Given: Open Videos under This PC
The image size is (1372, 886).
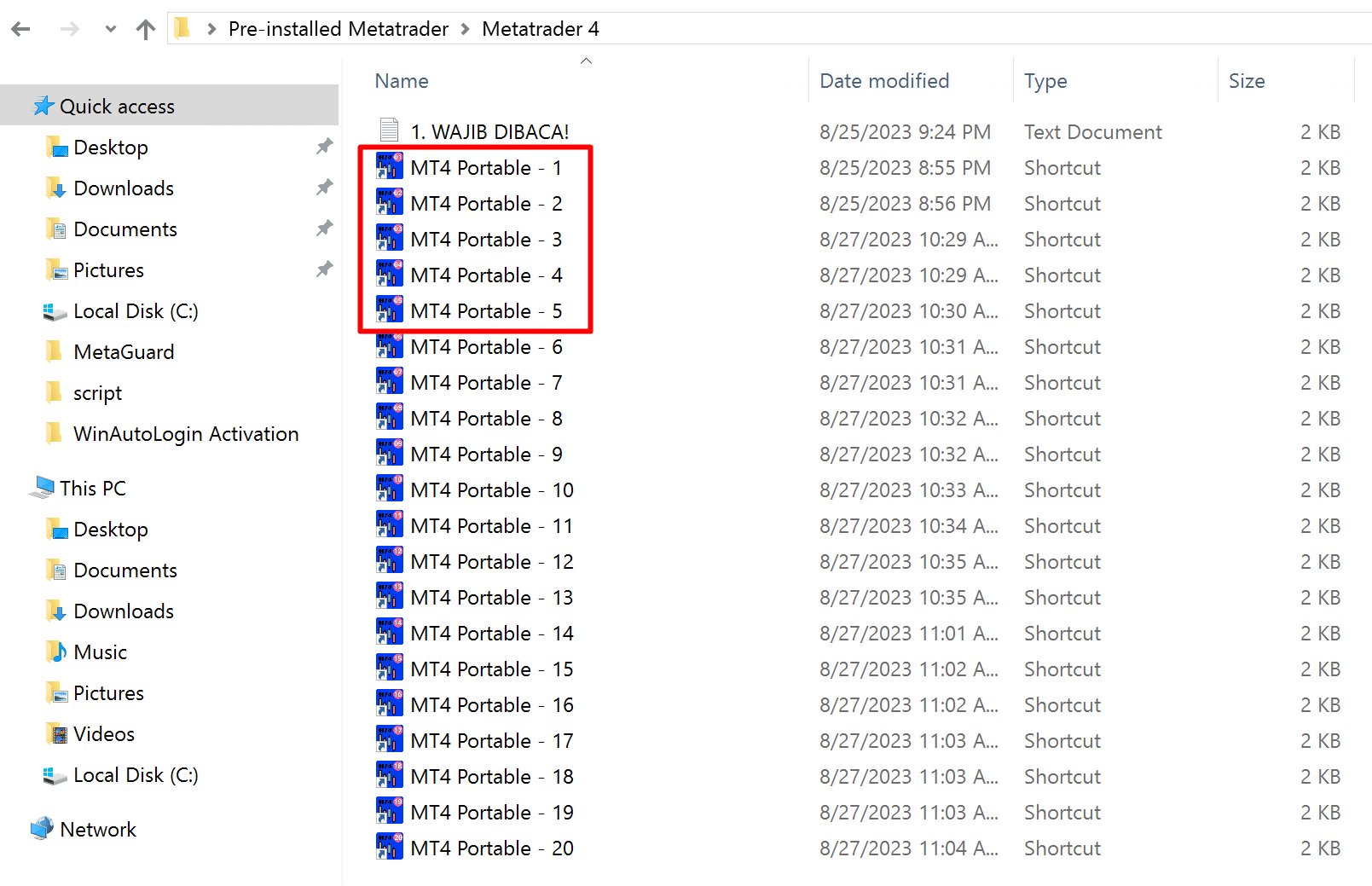Looking at the screenshot, I should pyautogui.click(x=104, y=734).
